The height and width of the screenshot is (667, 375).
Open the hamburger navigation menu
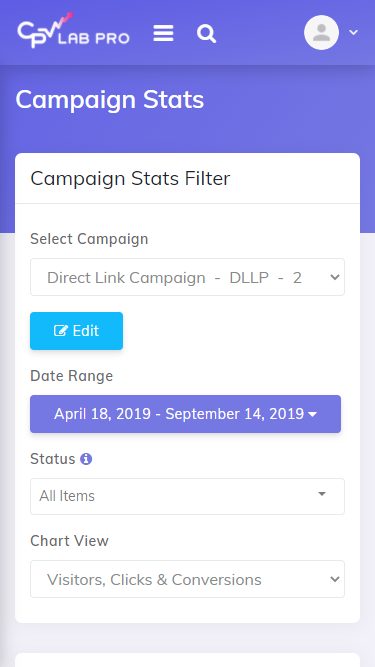pos(164,33)
